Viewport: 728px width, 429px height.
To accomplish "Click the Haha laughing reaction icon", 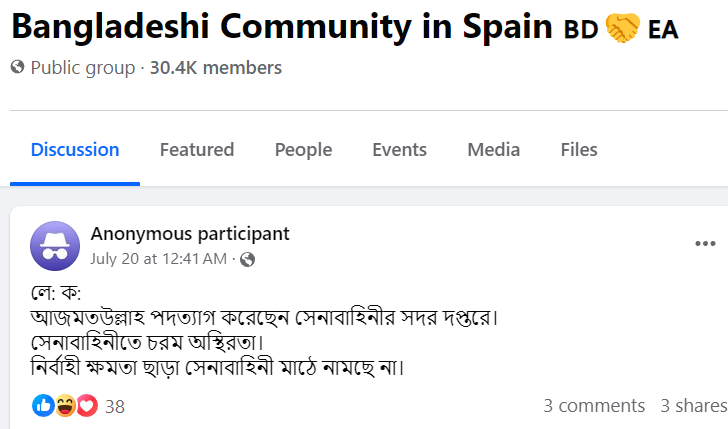I will click(x=65, y=406).
